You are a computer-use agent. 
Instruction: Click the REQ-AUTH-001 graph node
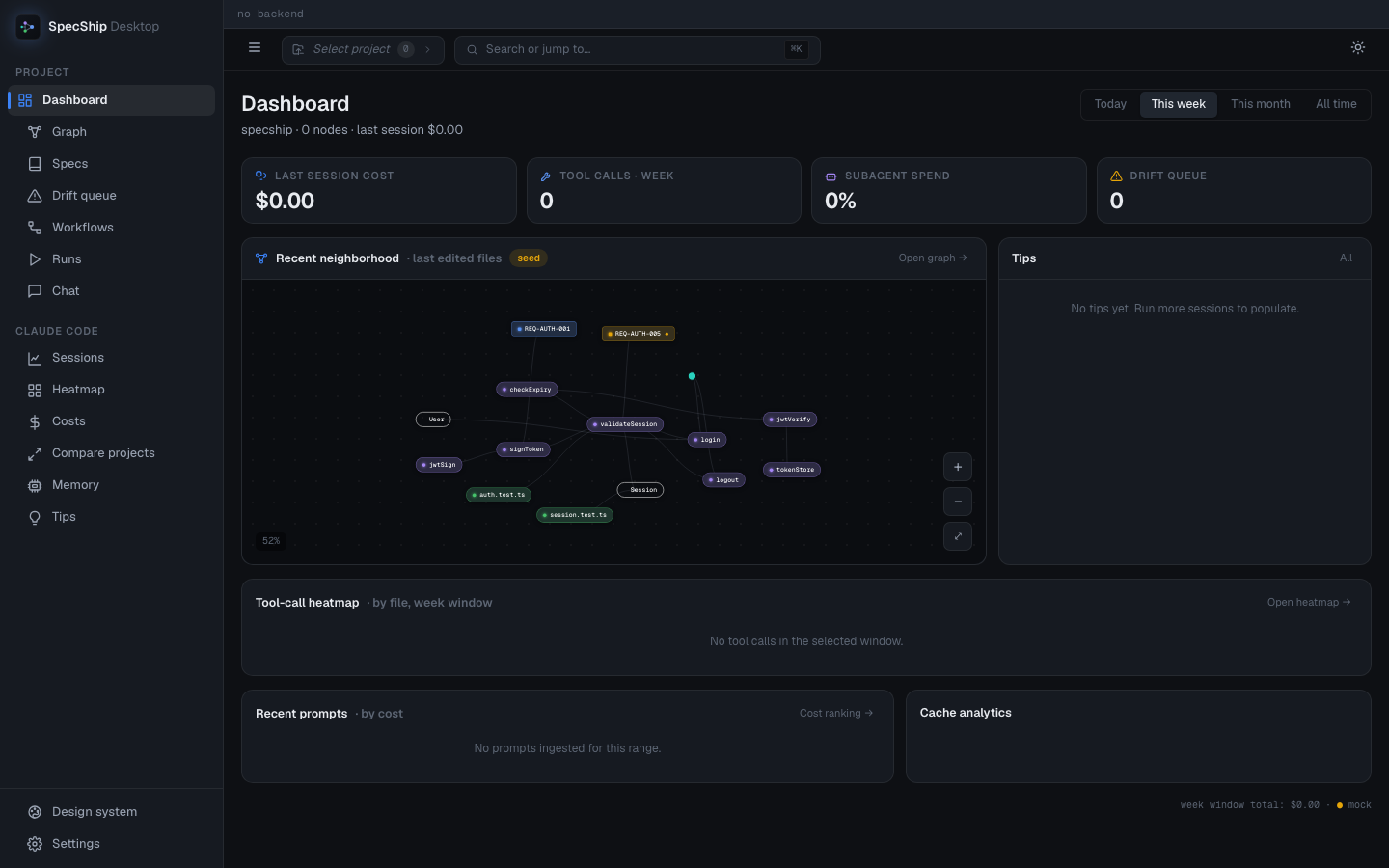click(x=544, y=329)
